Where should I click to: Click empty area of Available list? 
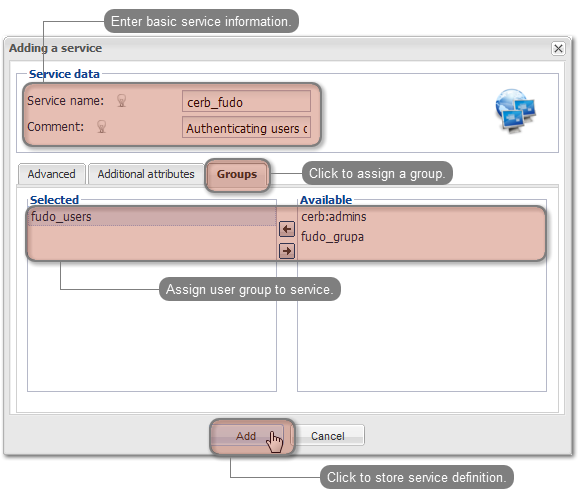click(422, 333)
